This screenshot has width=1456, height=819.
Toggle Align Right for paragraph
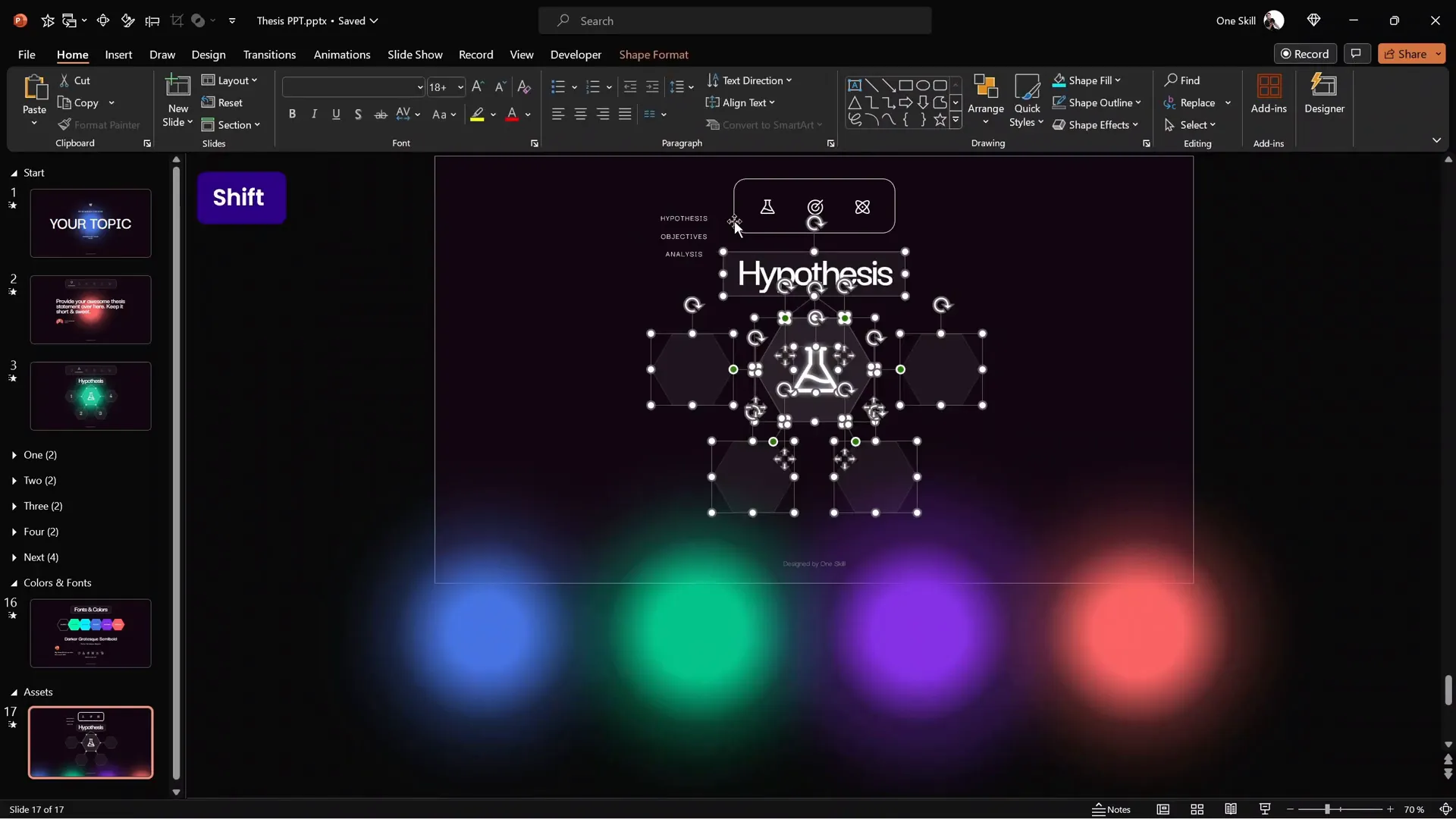click(x=603, y=115)
